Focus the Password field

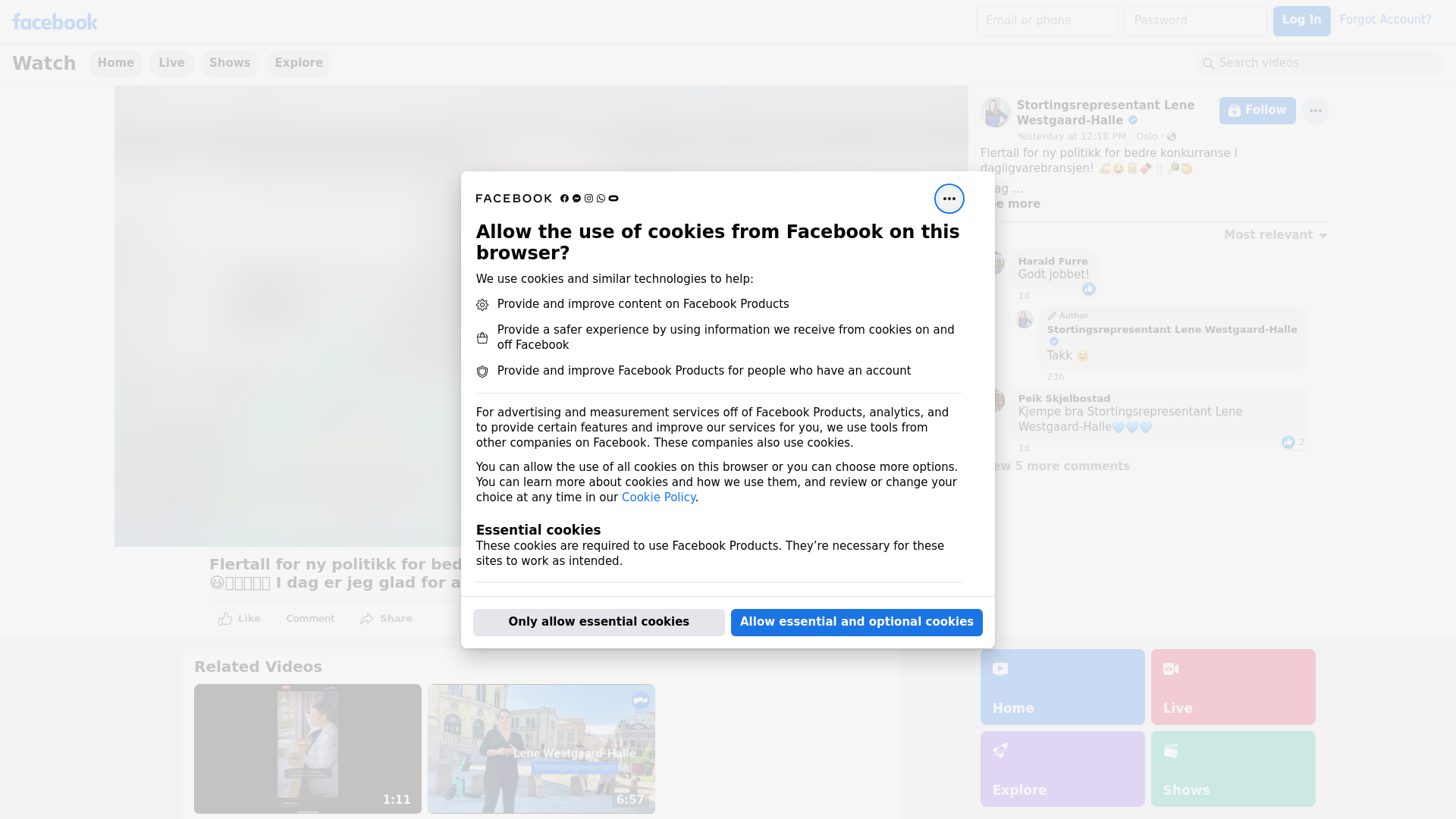1195,20
